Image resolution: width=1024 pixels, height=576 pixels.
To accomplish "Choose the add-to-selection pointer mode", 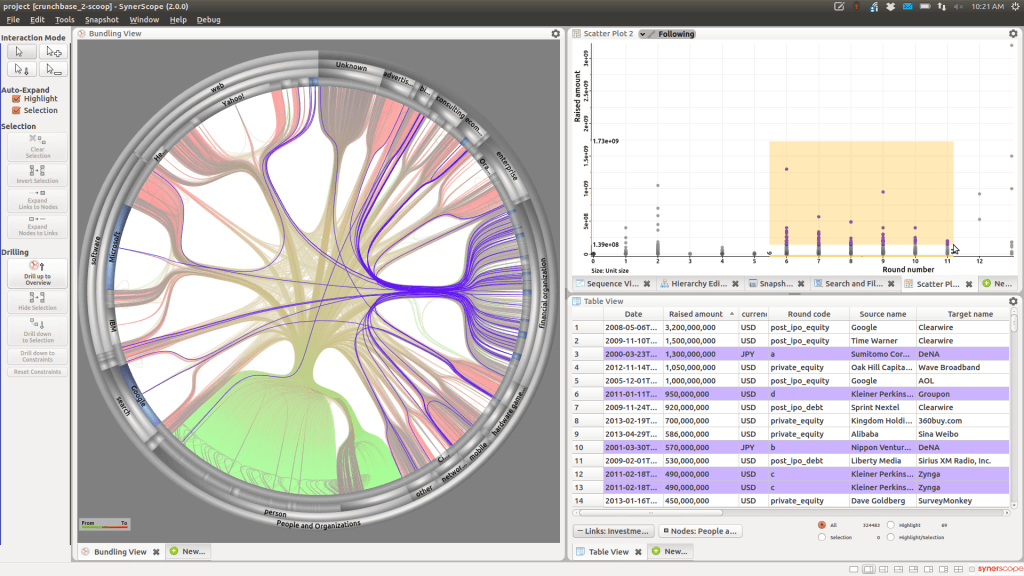I will 53,51.
